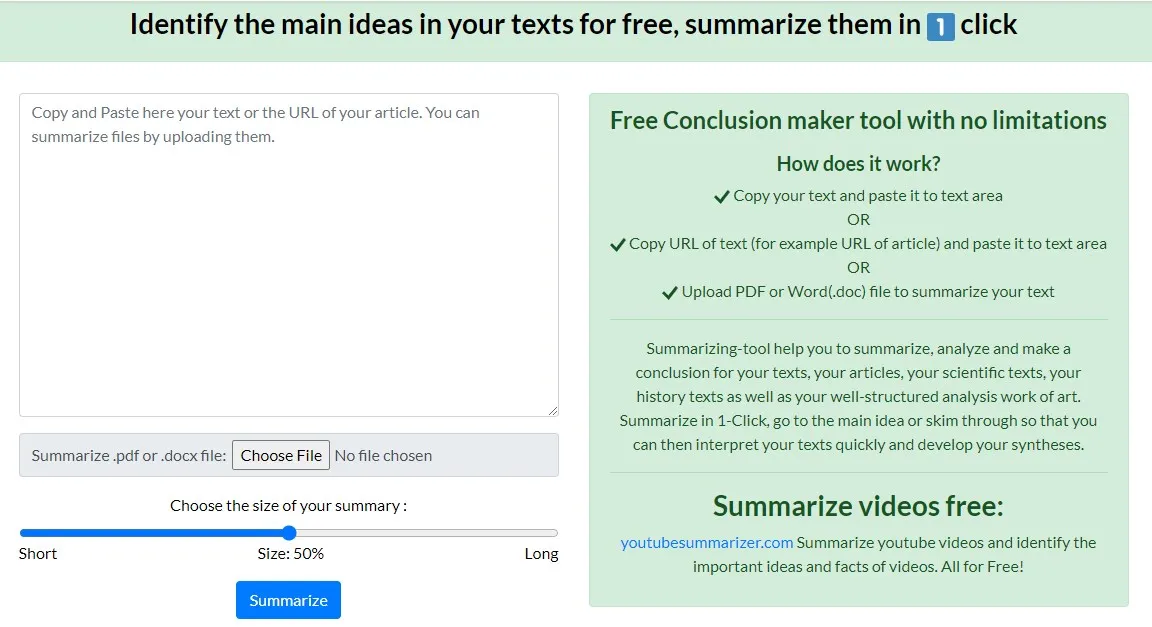Select the 'Free Conclusion maker' heading
Screen dimensions: 1152x627
857,120
